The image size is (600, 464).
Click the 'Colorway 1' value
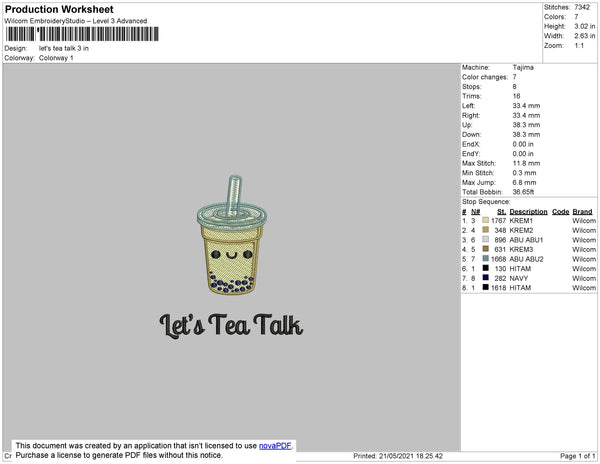coord(56,58)
